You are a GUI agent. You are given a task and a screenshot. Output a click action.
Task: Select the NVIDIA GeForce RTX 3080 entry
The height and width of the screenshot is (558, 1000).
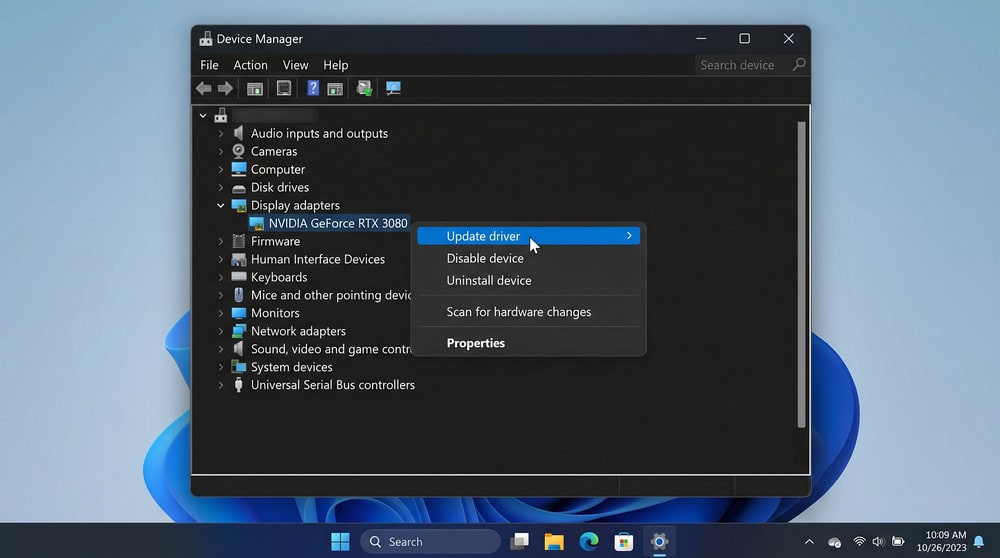point(338,223)
